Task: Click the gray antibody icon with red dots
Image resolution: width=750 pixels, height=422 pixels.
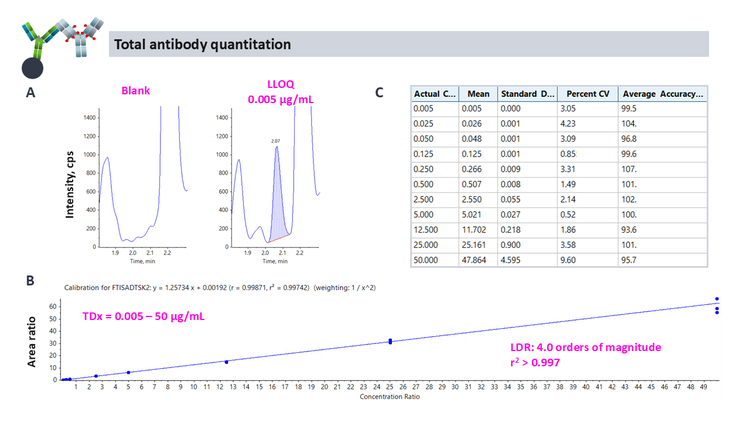Action: 80,32
